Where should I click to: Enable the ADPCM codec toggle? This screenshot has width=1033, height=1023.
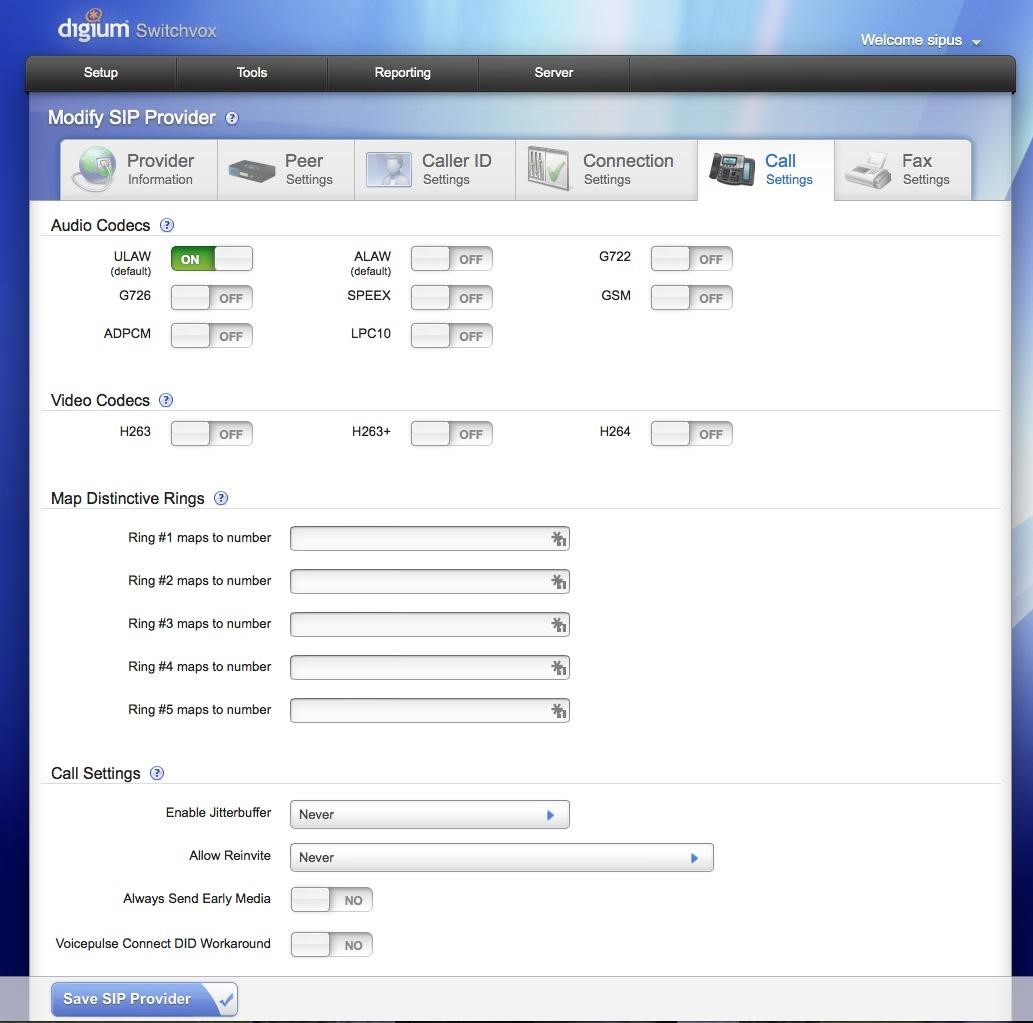click(211, 336)
